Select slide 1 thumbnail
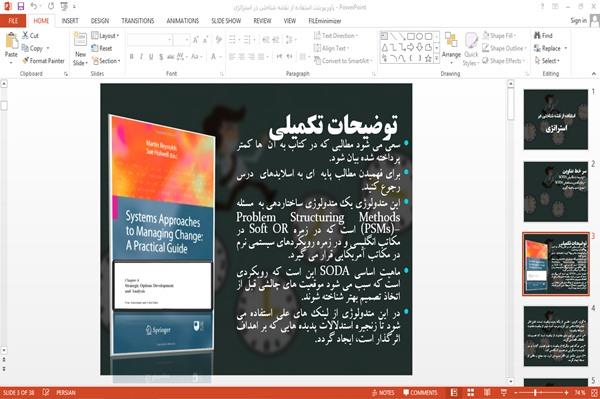Image resolution: width=600 pixels, height=399 pixels. coord(556,119)
